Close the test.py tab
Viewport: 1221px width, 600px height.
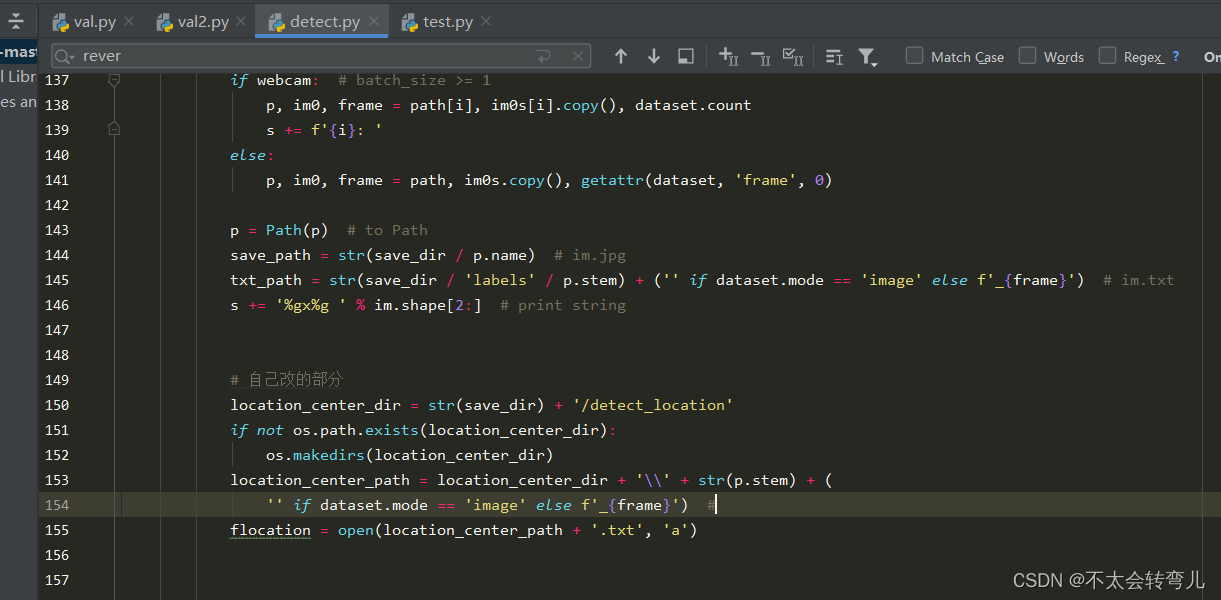[486, 21]
